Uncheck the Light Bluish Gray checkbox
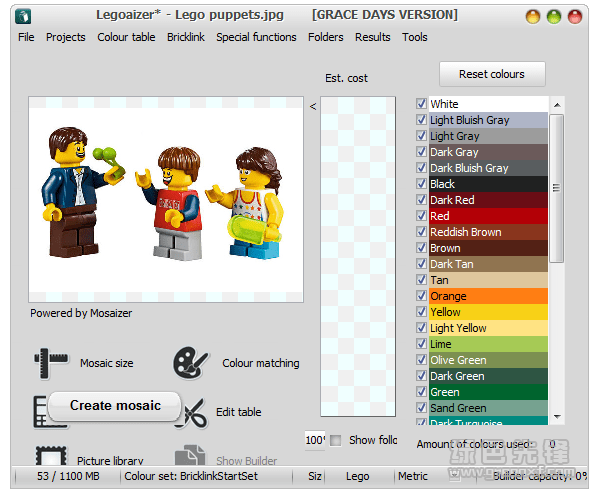The height and width of the screenshot is (497, 597). point(421,120)
